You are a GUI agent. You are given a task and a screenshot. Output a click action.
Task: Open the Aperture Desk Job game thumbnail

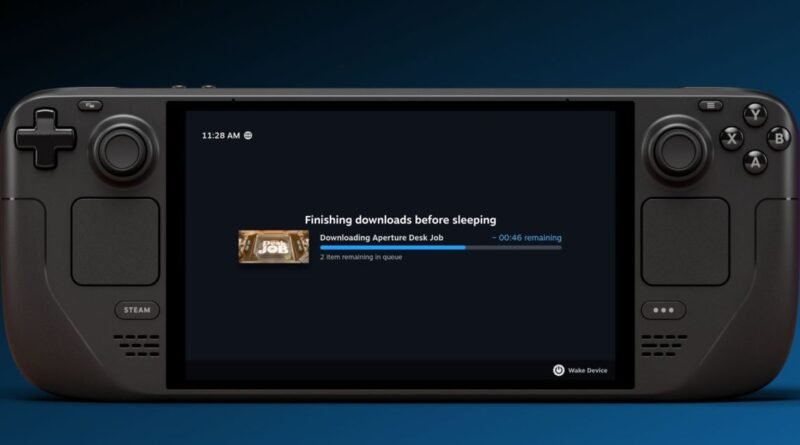(x=274, y=246)
